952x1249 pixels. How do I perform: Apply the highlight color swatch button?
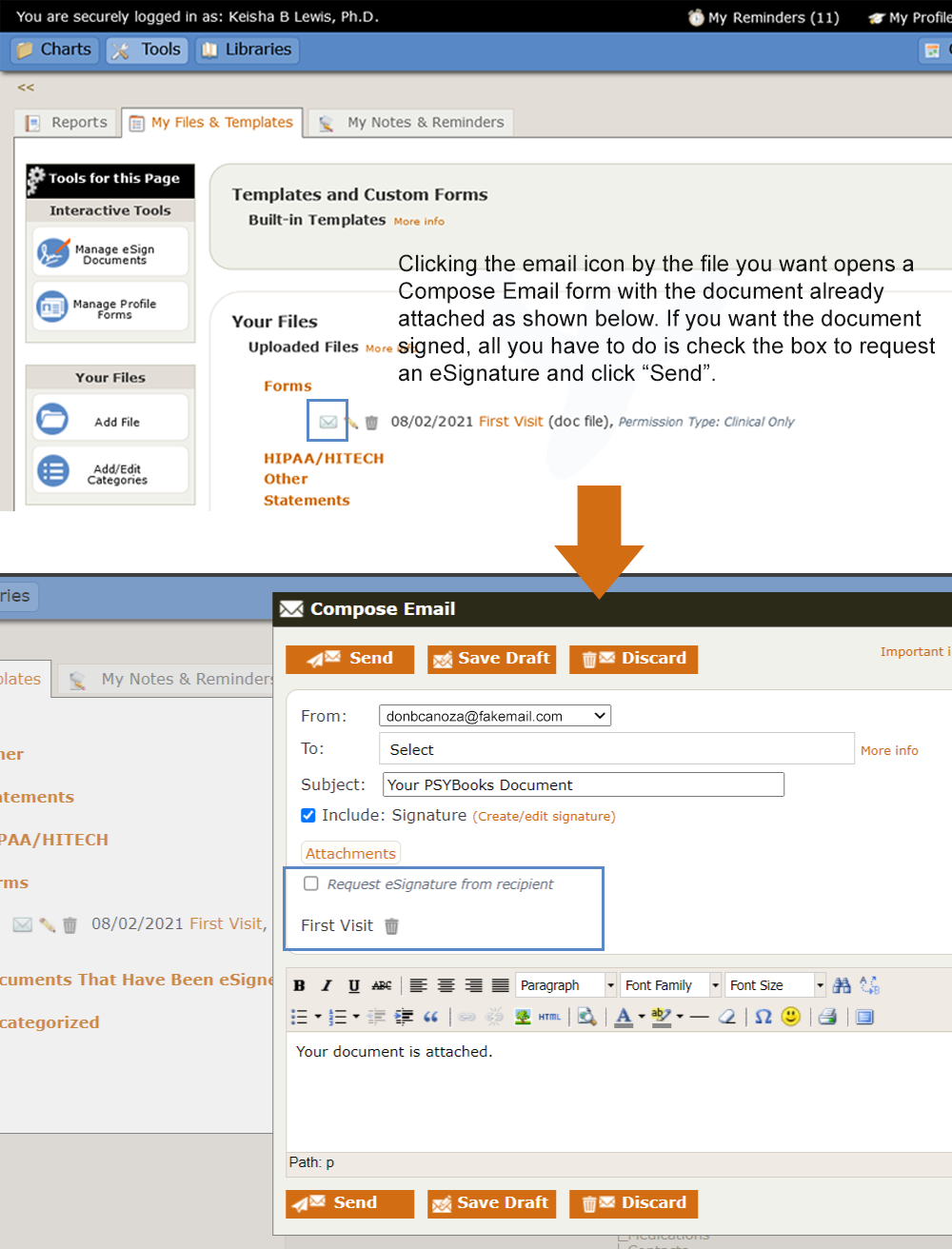pos(662,1017)
